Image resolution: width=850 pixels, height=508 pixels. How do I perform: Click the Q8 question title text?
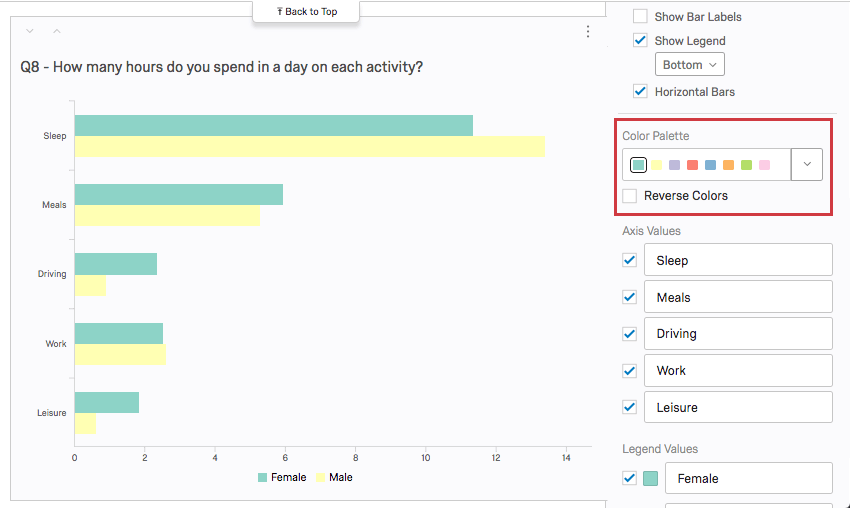pyautogui.click(x=221, y=68)
